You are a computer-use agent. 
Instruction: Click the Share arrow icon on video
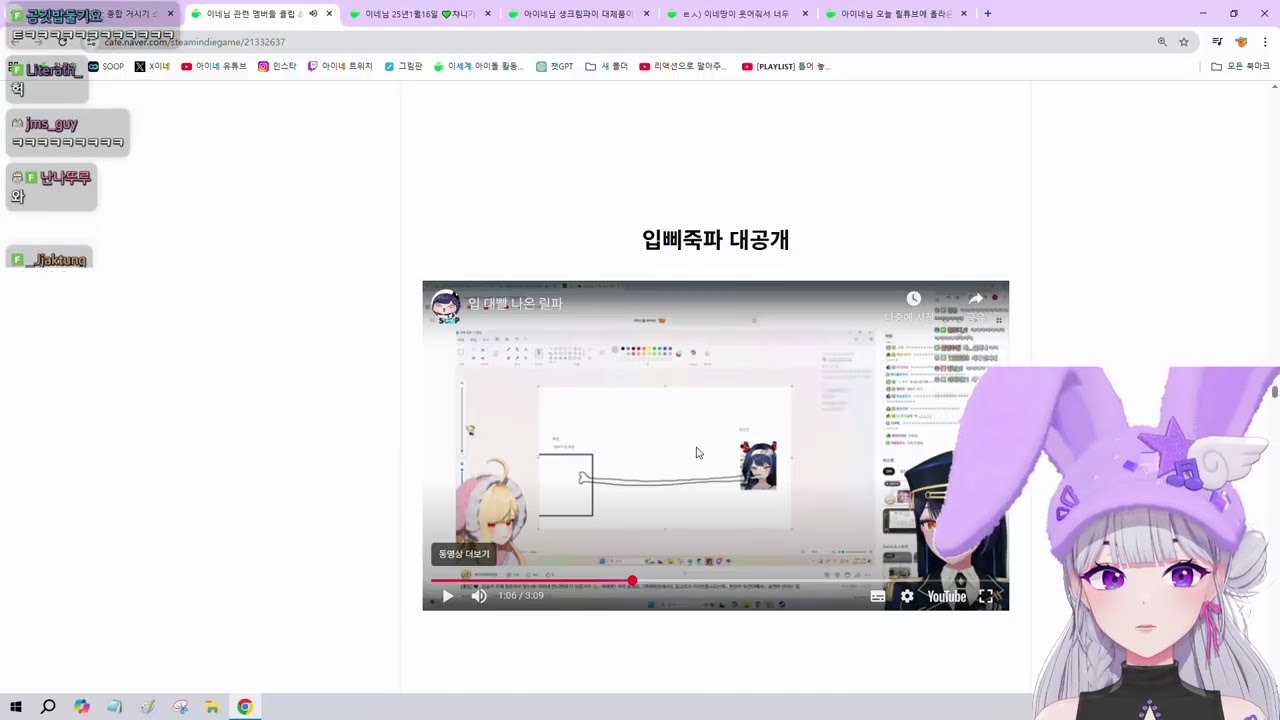(975, 299)
